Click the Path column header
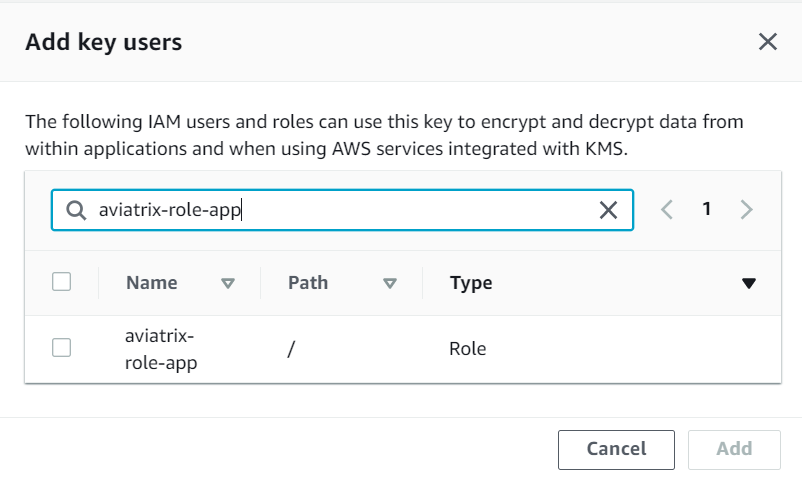This screenshot has height=482, width=802. click(308, 282)
